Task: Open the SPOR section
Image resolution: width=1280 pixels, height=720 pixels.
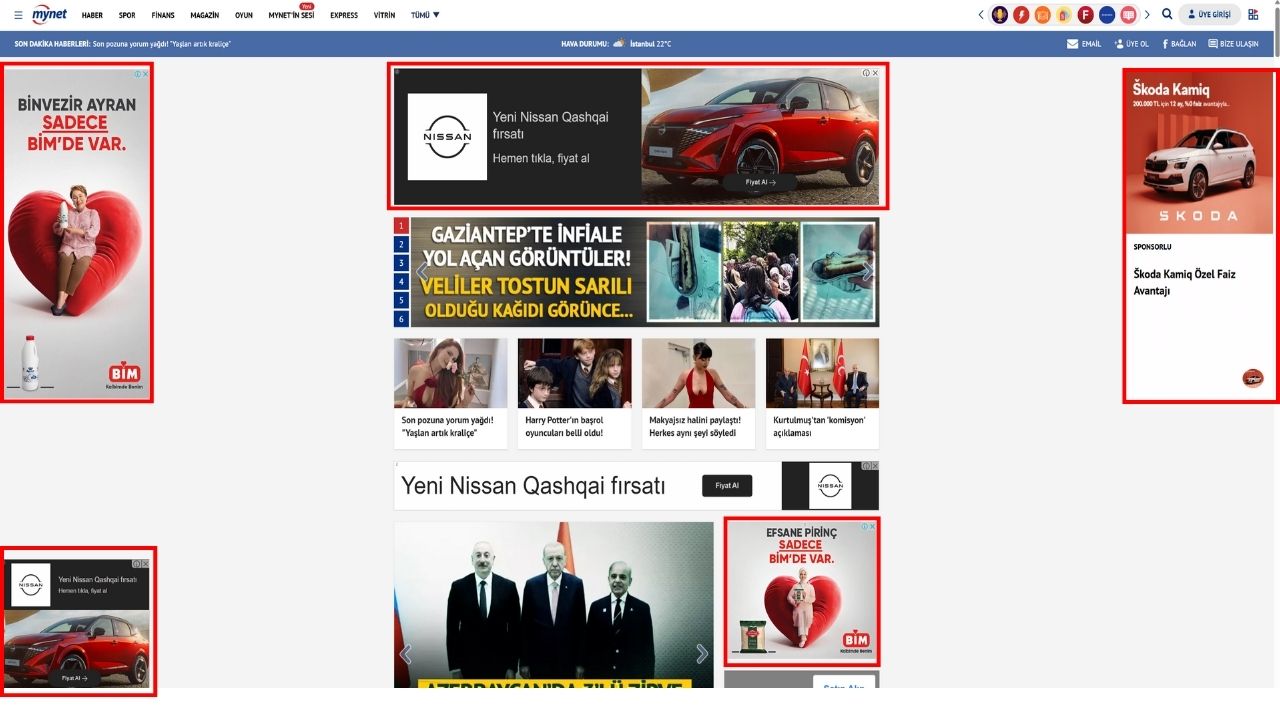Action: pyautogui.click(x=127, y=15)
